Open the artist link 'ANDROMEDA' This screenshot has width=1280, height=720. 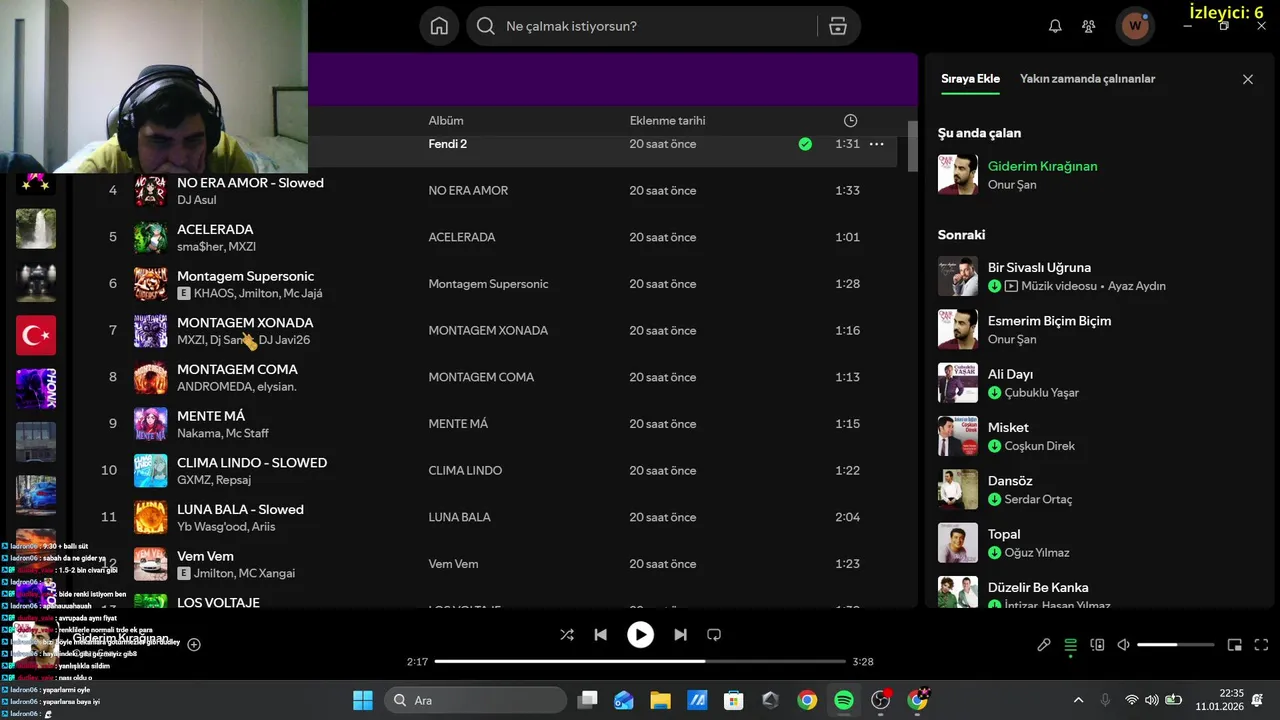(x=214, y=387)
